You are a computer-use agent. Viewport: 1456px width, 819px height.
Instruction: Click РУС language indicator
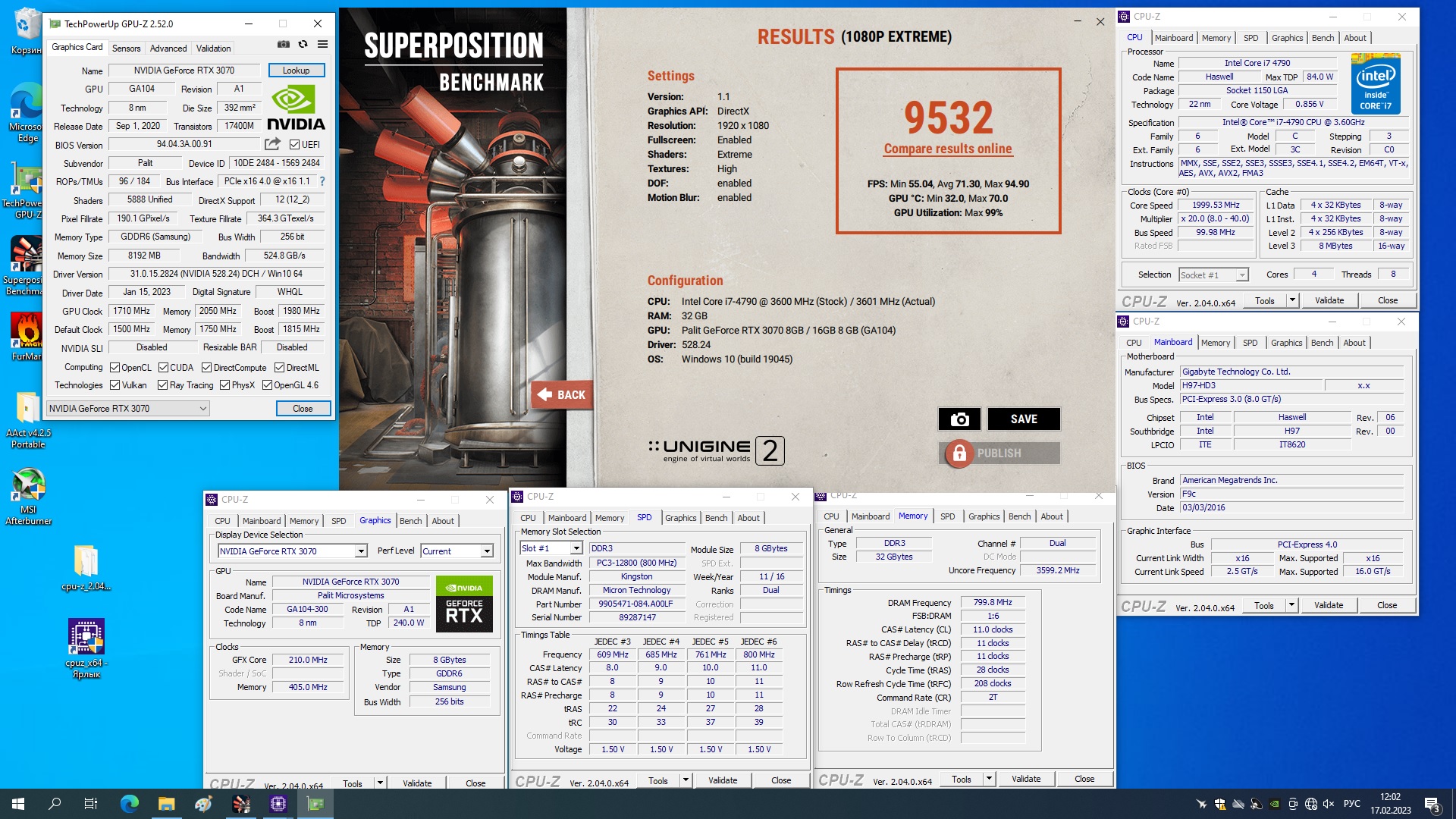[1352, 804]
